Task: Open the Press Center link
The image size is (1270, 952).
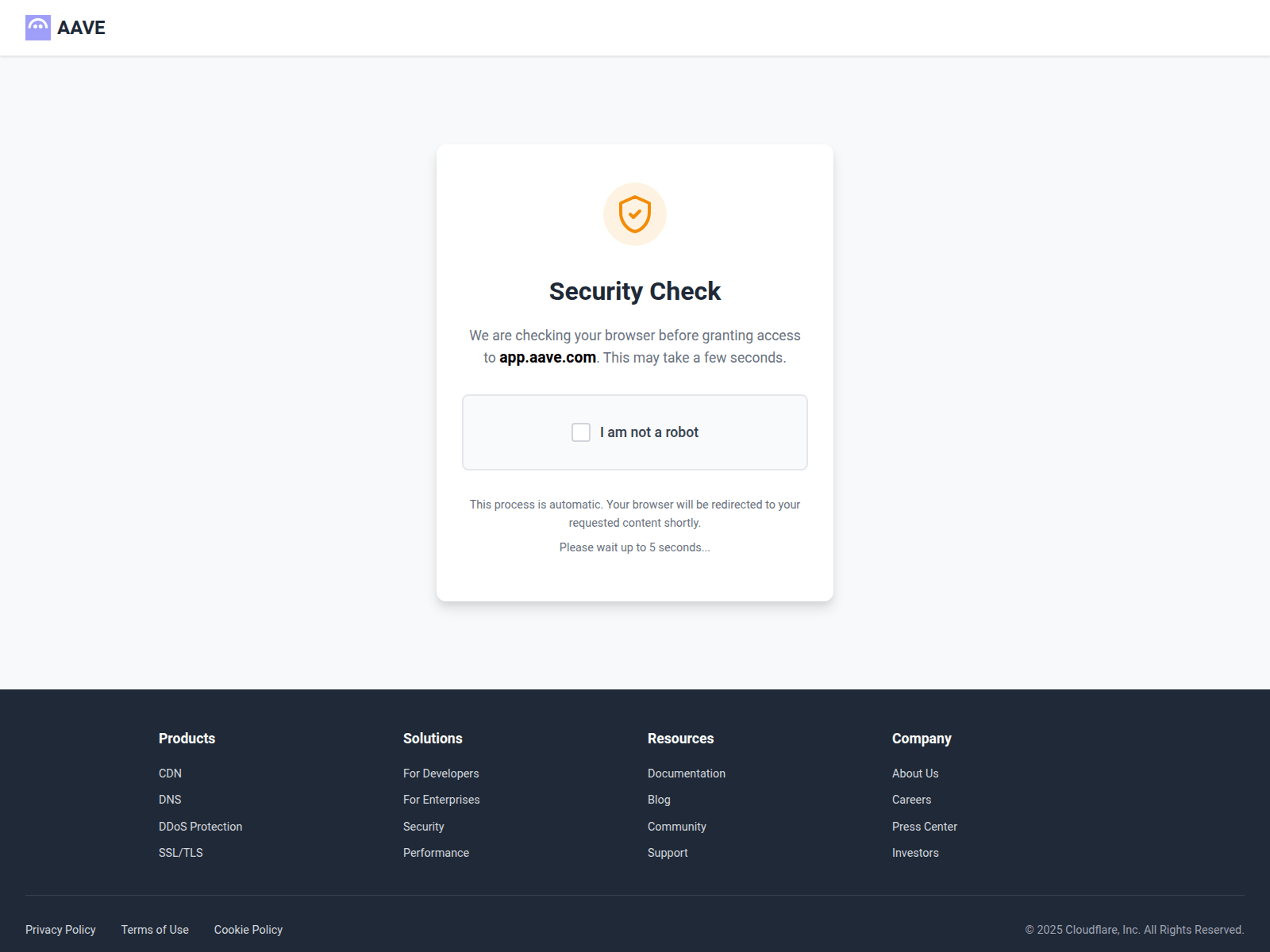Action: (x=925, y=827)
